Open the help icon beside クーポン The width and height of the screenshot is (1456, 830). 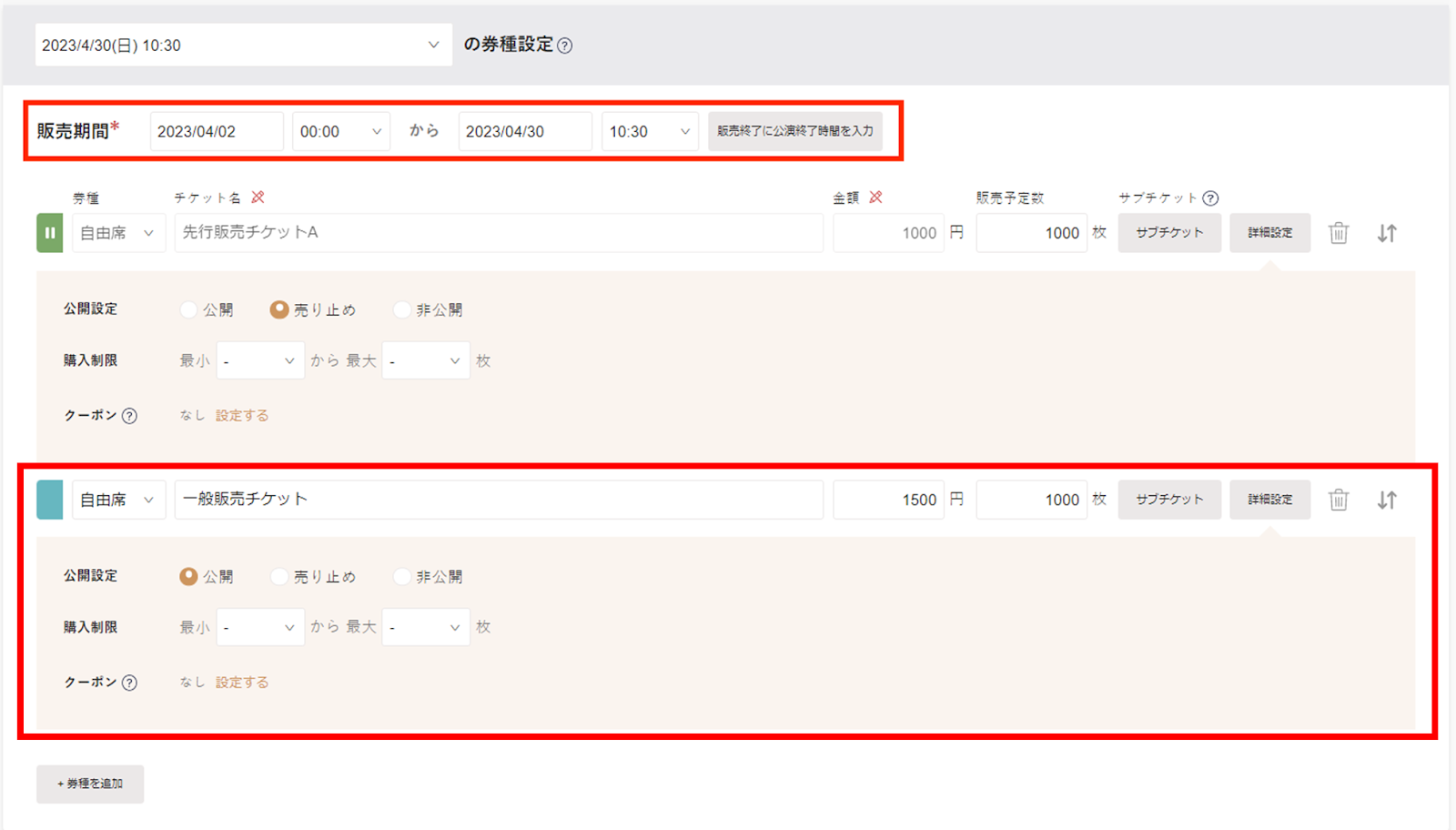pyautogui.click(x=130, y=415)
